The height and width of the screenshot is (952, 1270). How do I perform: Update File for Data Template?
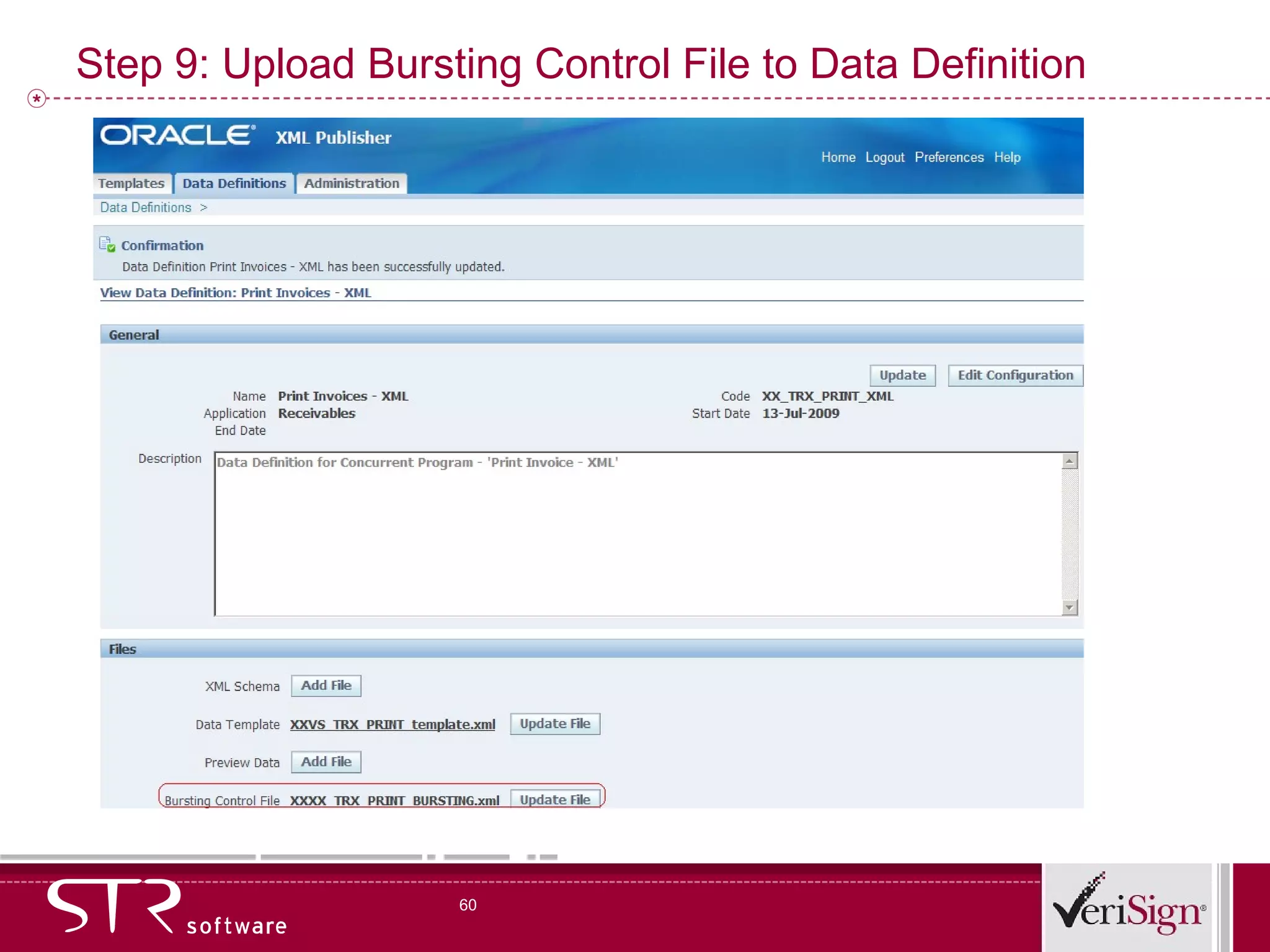tap(554, 724)
